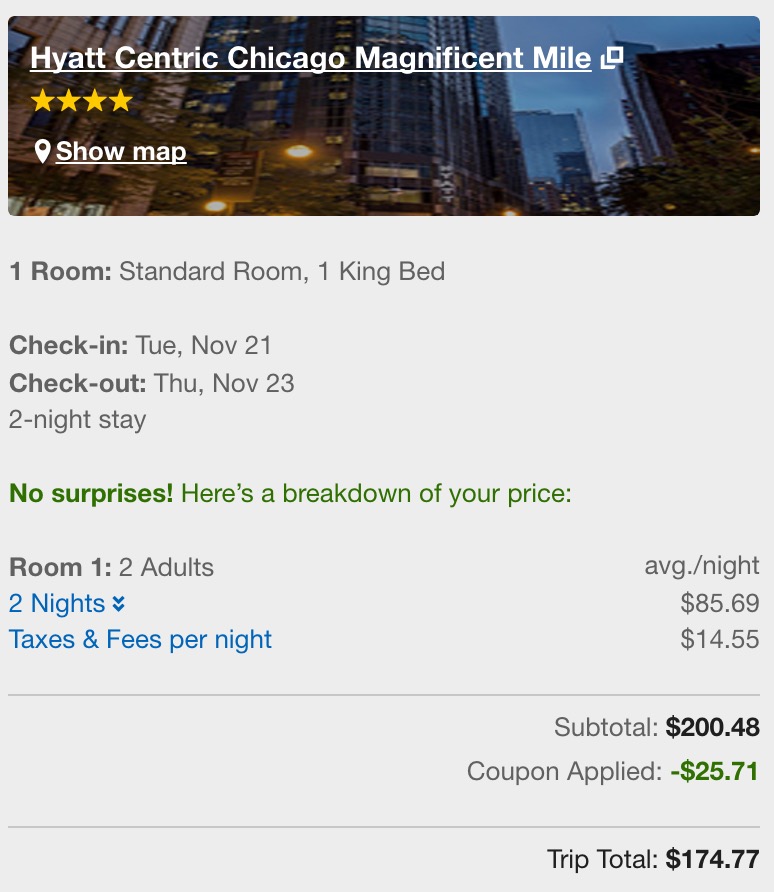This screenshot has width=774, height=892.
Task: Click the Standard Room, 1 King Bed text
Action: (281, 272)
